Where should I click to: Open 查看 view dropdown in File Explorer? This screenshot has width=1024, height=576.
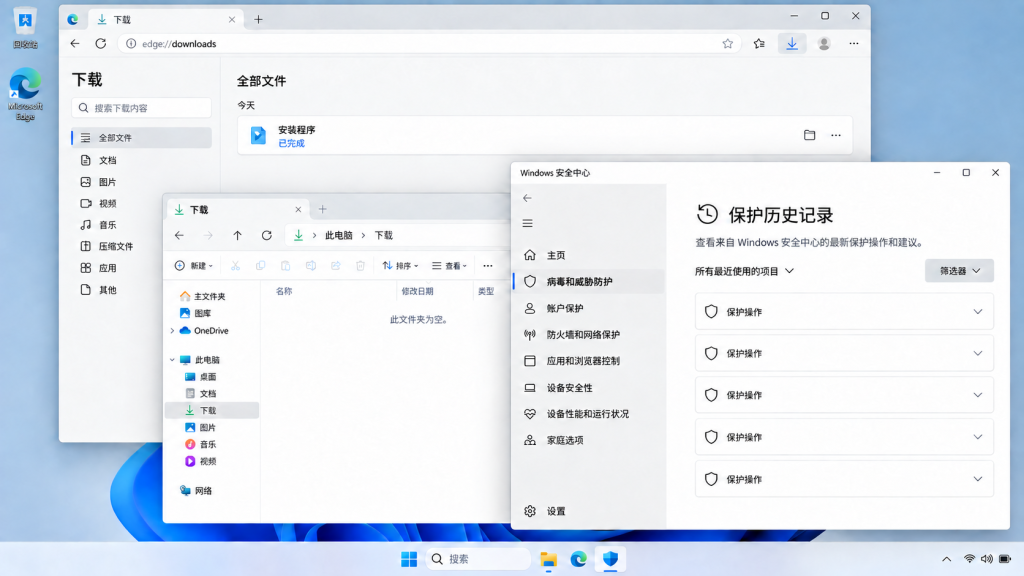(x=449, y=266)
